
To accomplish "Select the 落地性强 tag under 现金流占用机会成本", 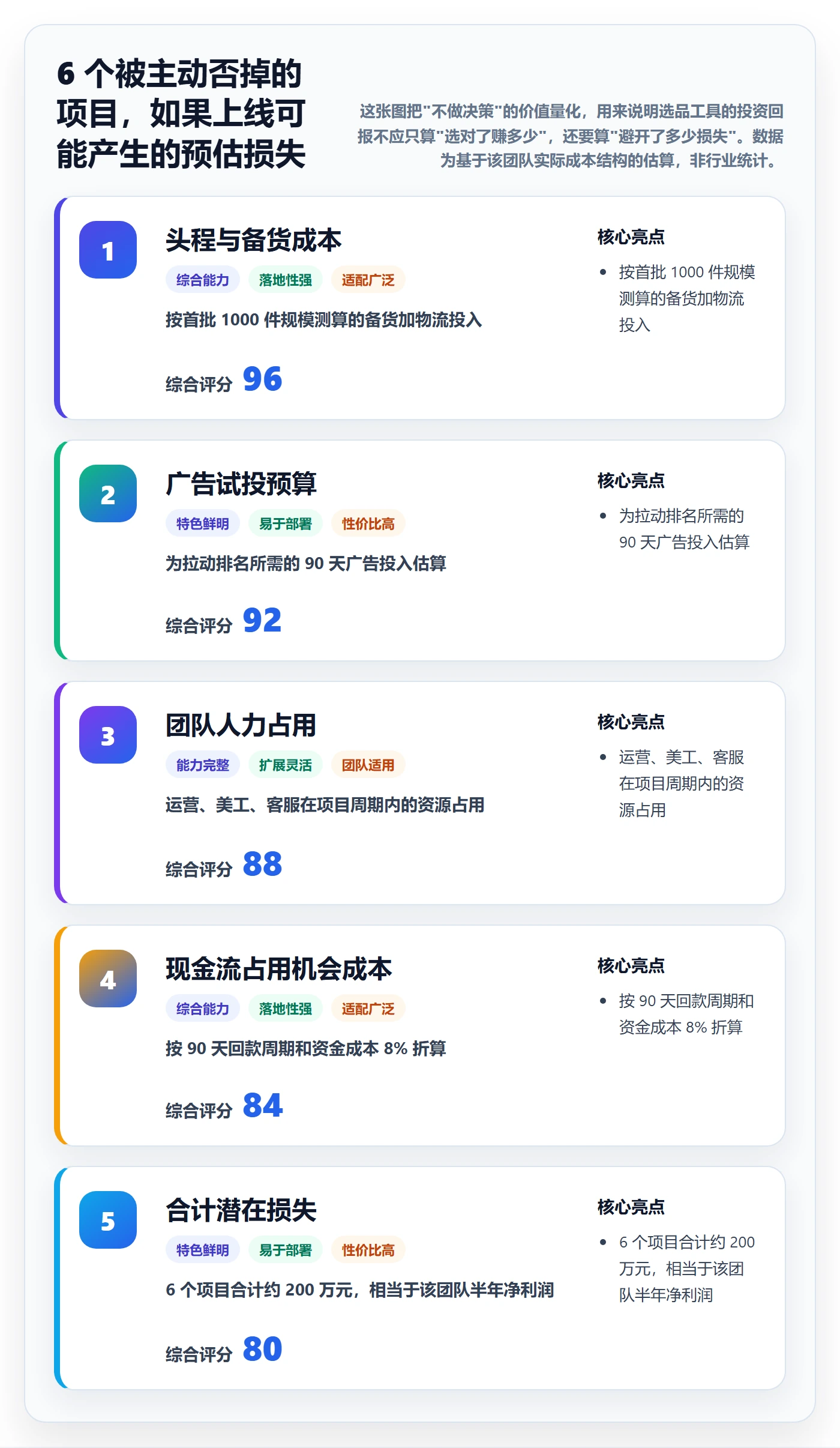I will tap(286, 1009).
